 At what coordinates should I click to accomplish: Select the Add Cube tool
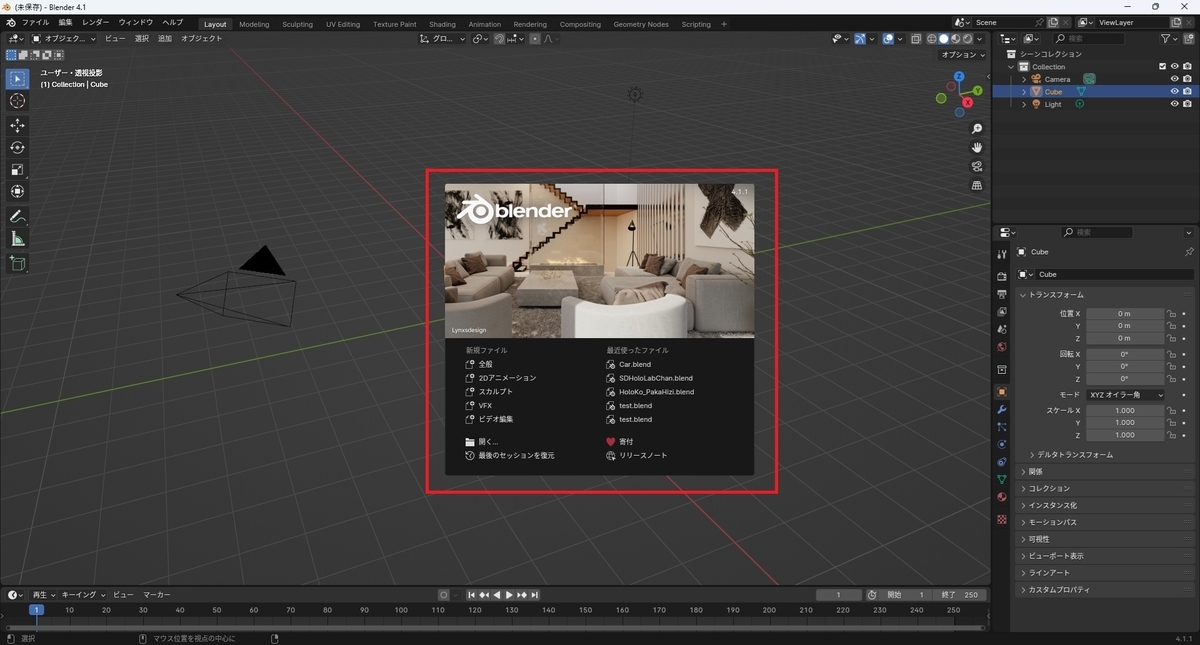pos(18,263)
